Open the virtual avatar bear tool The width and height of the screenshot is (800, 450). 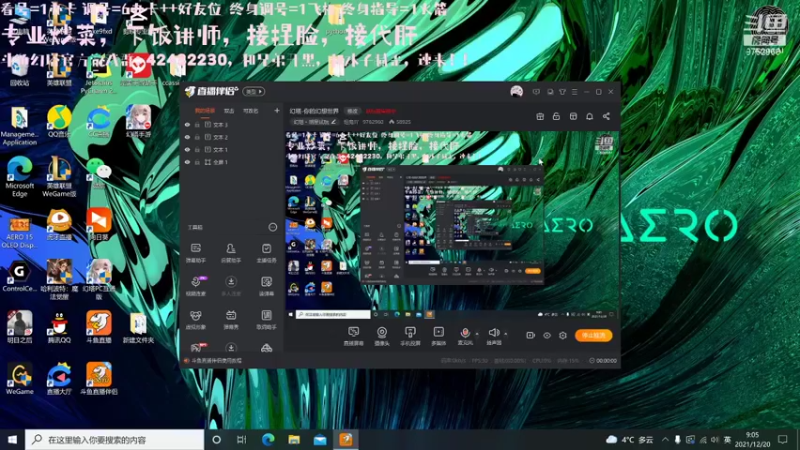[196, 319]
